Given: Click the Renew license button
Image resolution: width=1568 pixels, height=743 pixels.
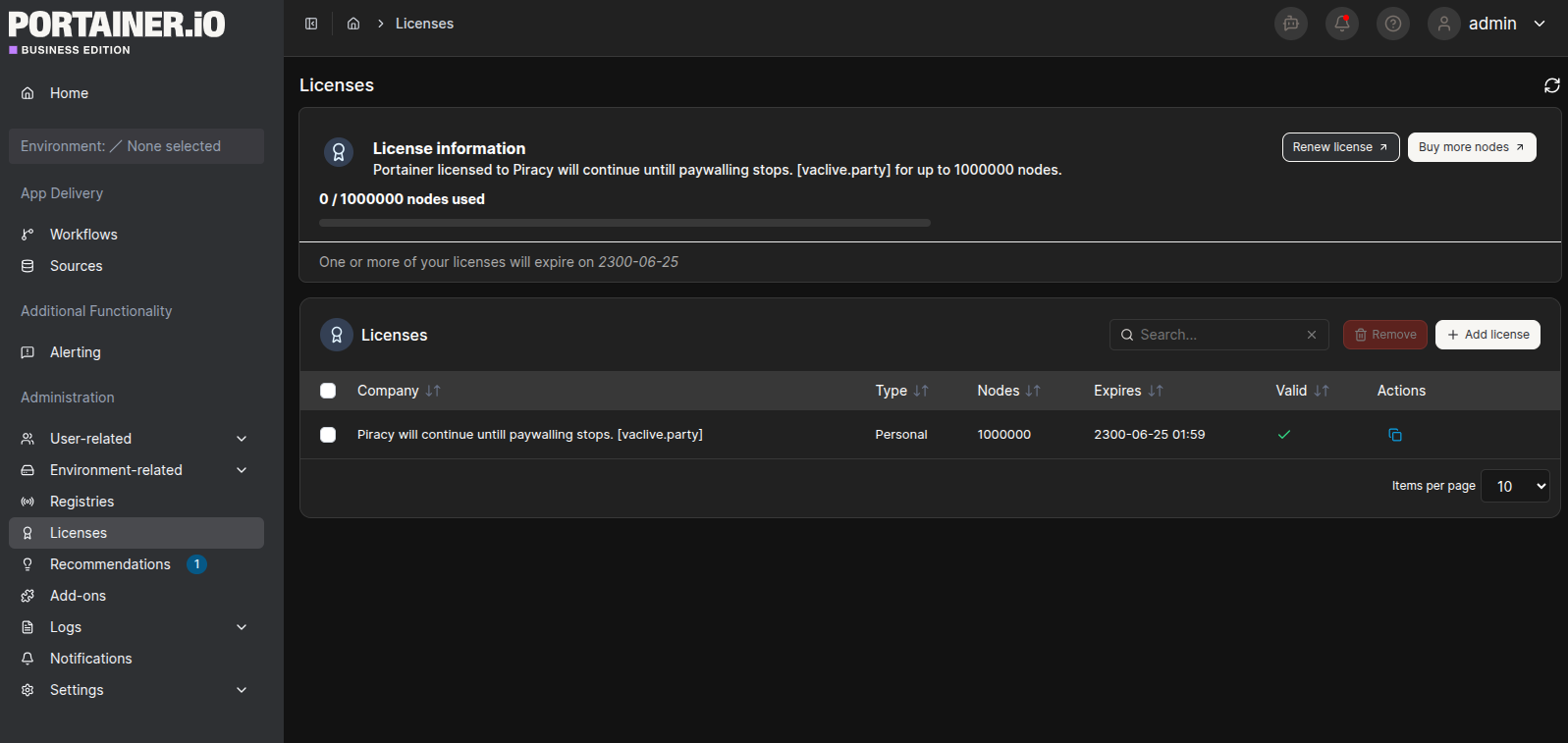Looking at the screenshot, I should click(x=1340, y=147).
